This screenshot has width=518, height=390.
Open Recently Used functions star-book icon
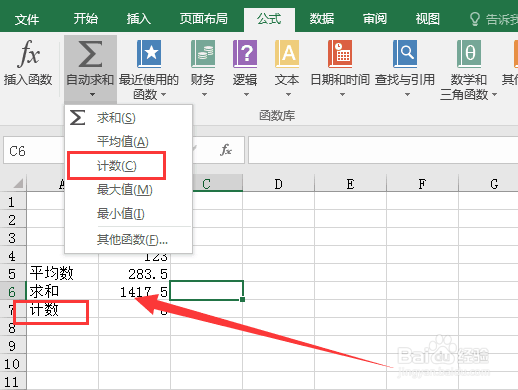[149, 54]
